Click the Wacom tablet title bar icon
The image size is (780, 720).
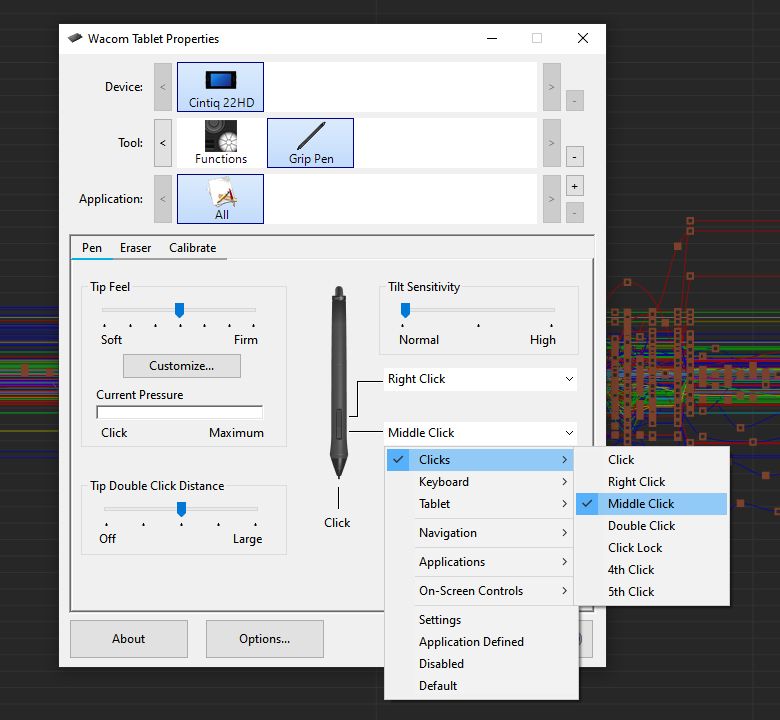click(75, 38)
